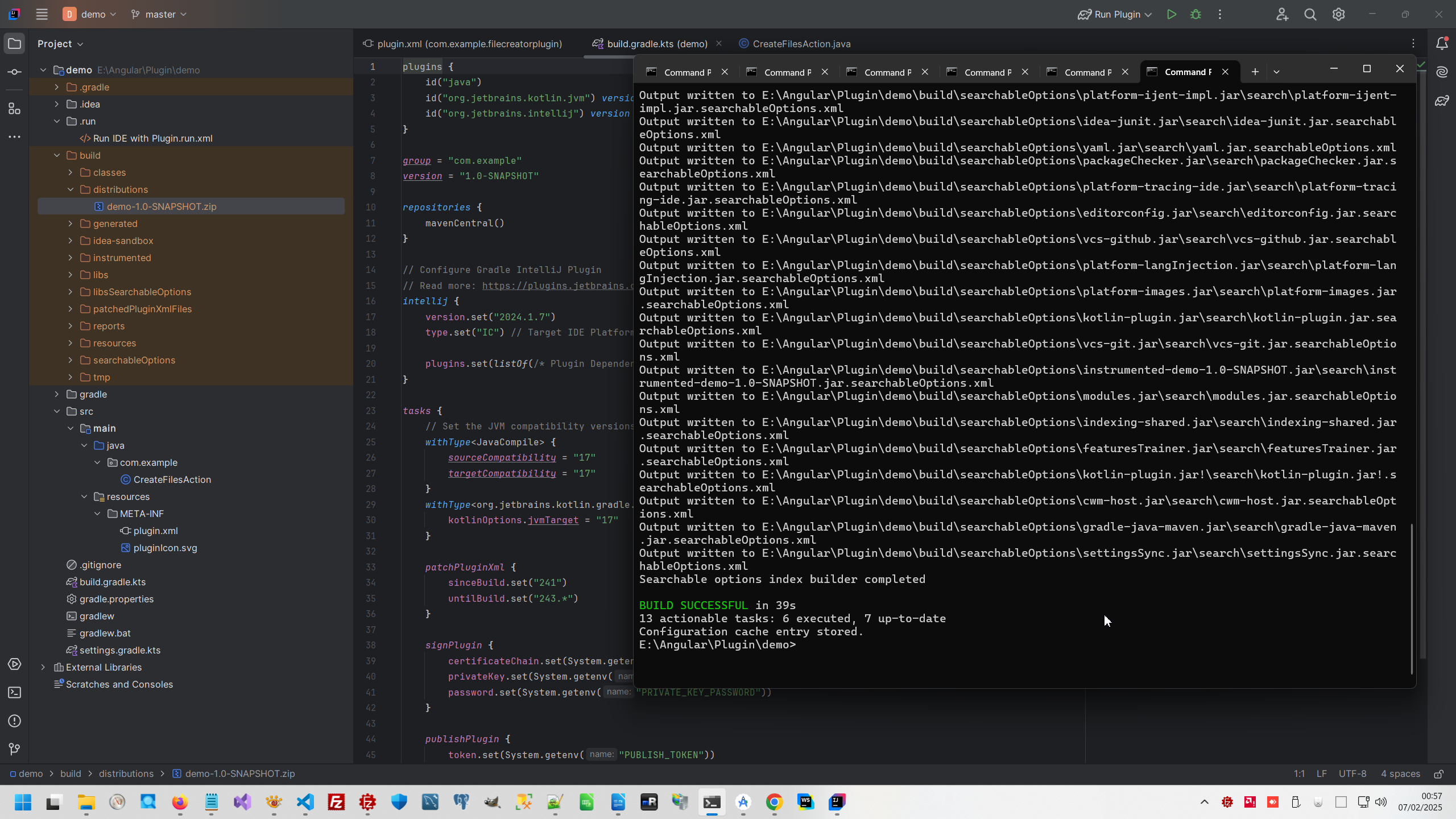Toggle read-only lock icon in status bar
Screen dimensions: 1456x819
[1438, 774]
